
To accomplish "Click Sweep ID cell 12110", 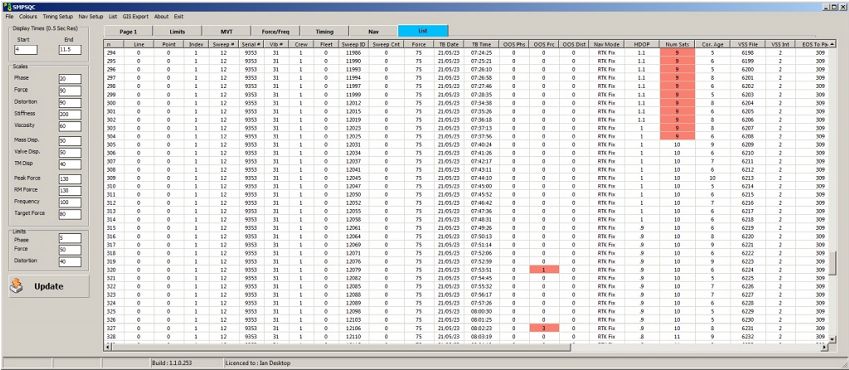I will click(353, 336).
